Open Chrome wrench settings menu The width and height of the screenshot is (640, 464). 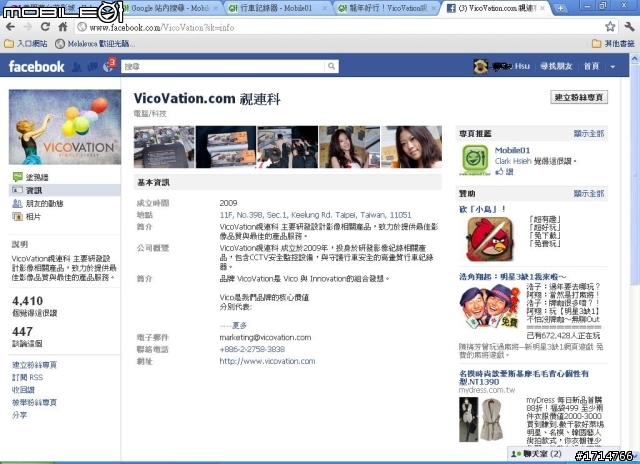(x=629, y=27)
